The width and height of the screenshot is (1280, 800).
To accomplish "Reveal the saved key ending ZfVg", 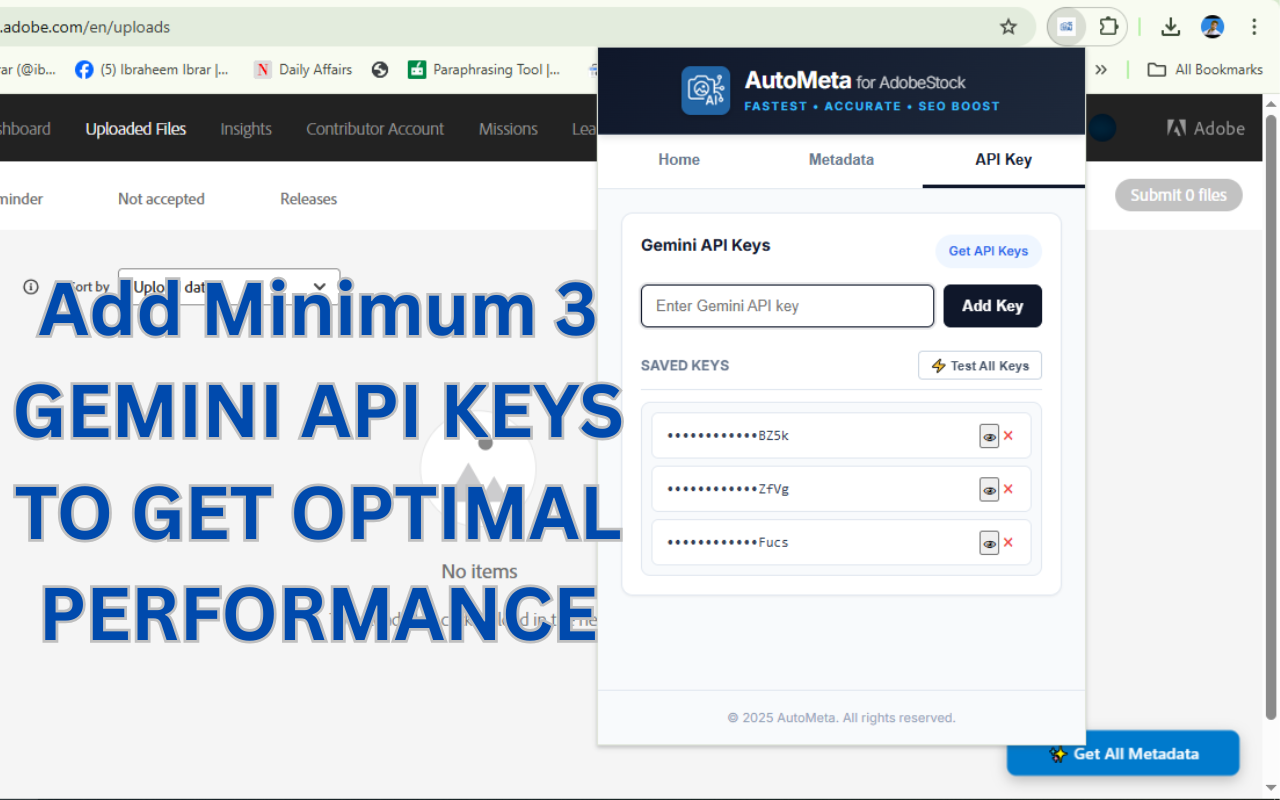I will coord(989,489).
